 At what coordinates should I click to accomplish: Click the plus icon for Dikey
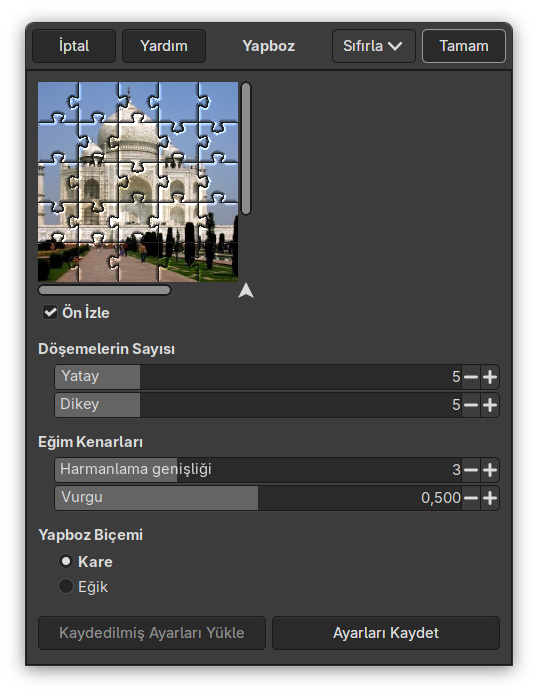click(x=490, y=405)
